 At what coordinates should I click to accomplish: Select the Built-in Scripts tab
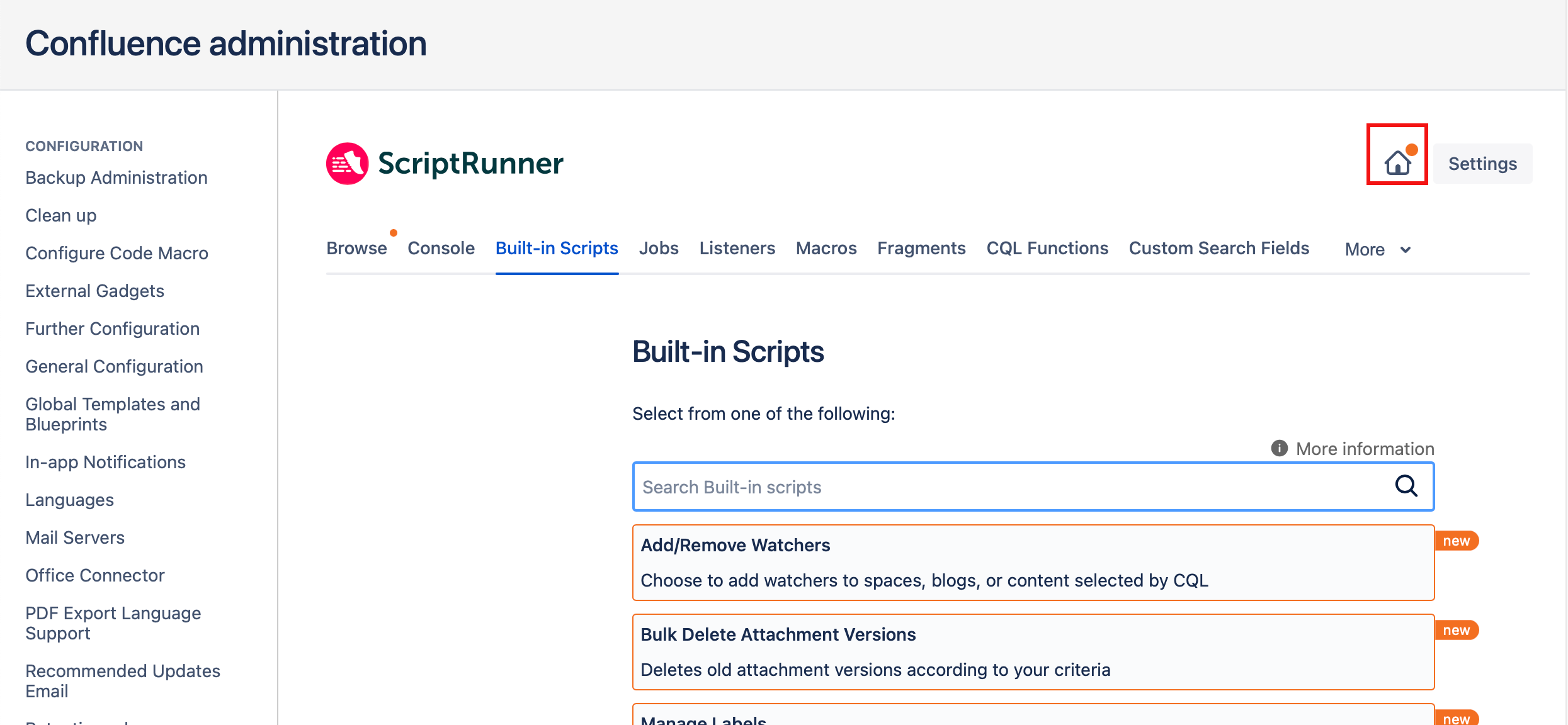557,248
